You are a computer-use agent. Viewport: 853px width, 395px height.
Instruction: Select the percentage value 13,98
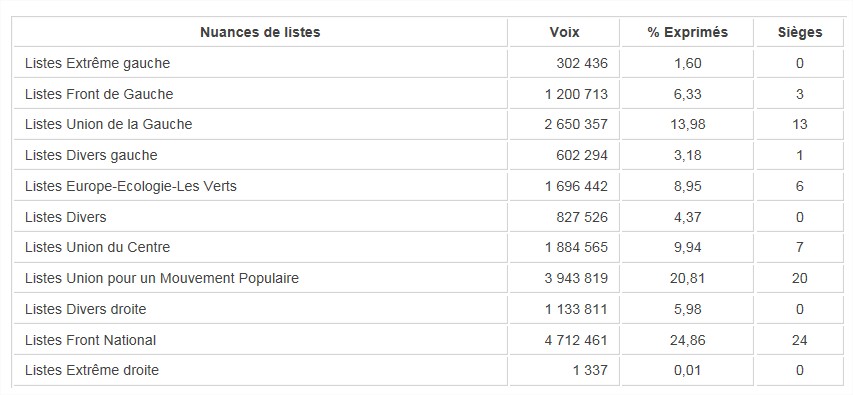pos(687,125)
